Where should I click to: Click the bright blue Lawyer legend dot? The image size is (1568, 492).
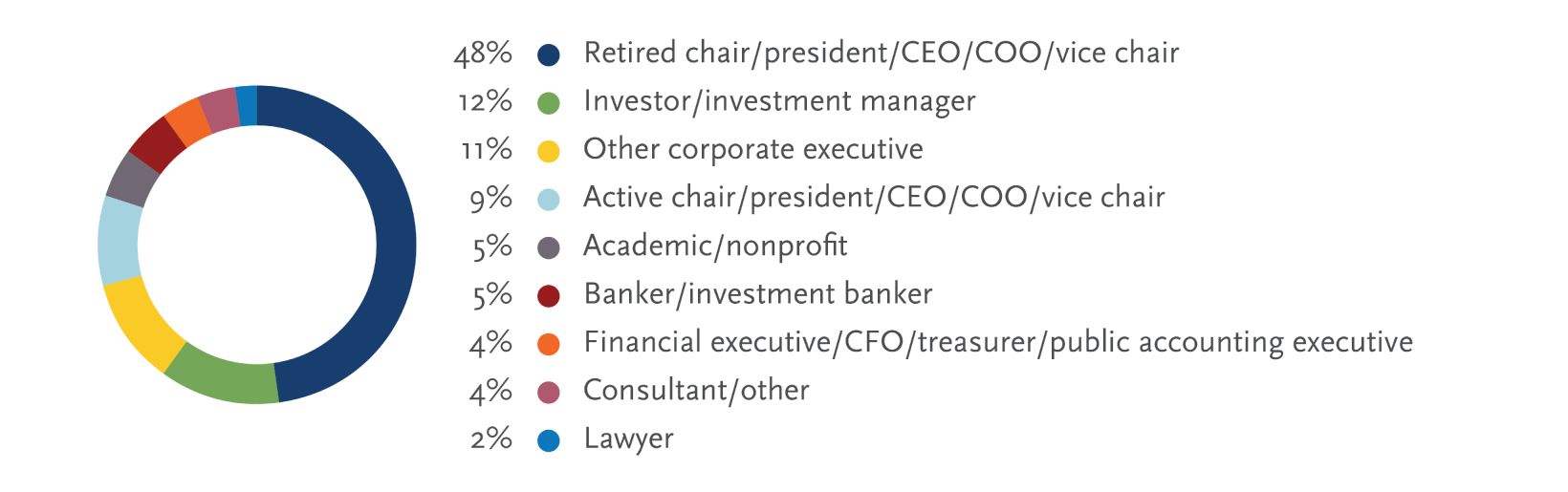pos(548,440)
